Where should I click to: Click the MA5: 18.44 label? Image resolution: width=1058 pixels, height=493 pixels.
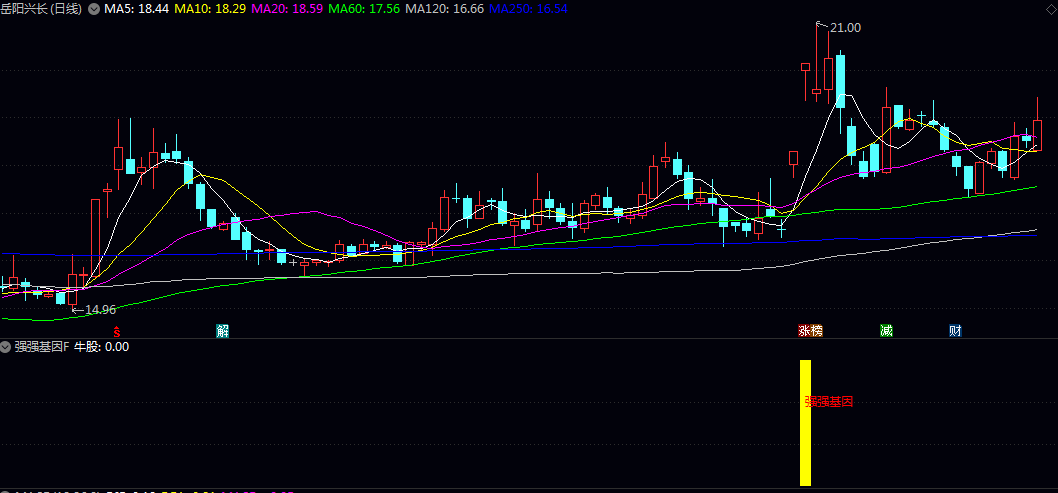136,9
